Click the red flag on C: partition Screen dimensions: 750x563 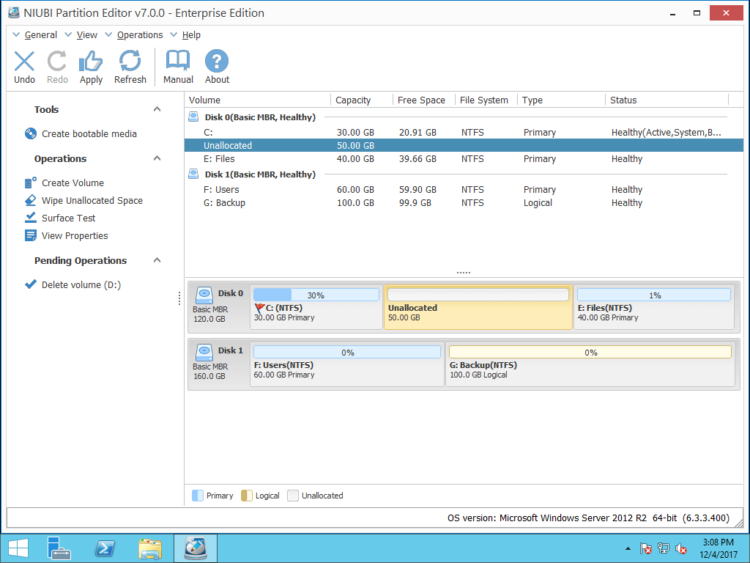[259, 308]
